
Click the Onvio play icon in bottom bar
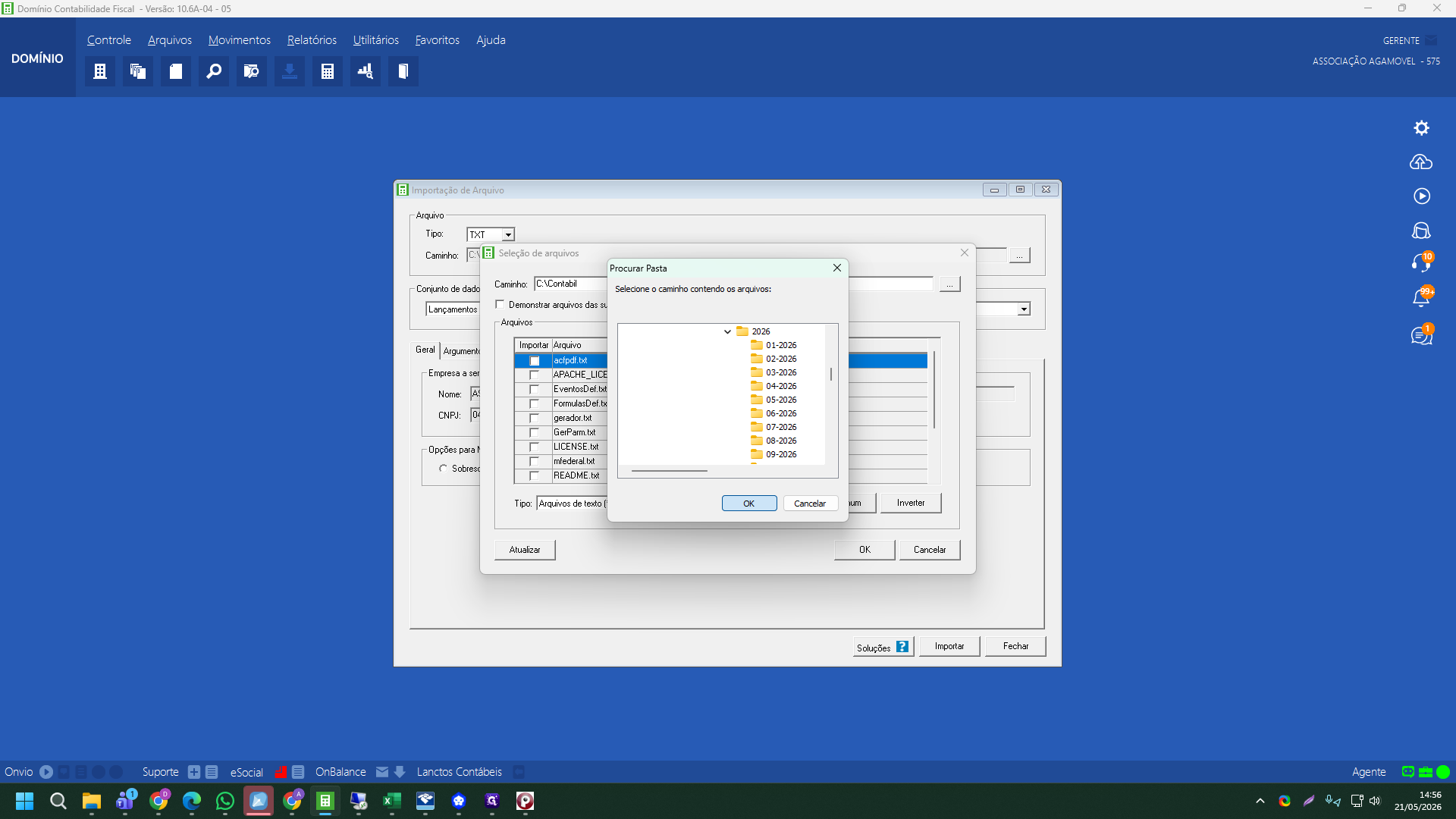click(46, 772)
